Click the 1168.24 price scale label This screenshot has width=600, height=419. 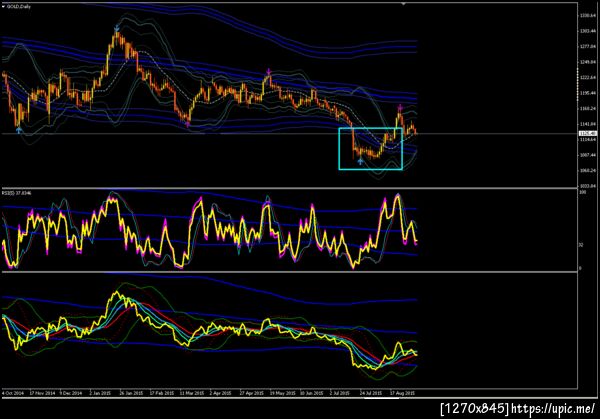coord(587,109)
